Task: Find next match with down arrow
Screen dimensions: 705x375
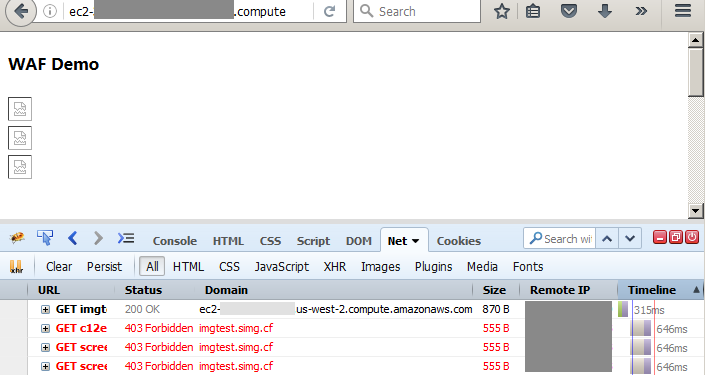Action: coord(630,238)
